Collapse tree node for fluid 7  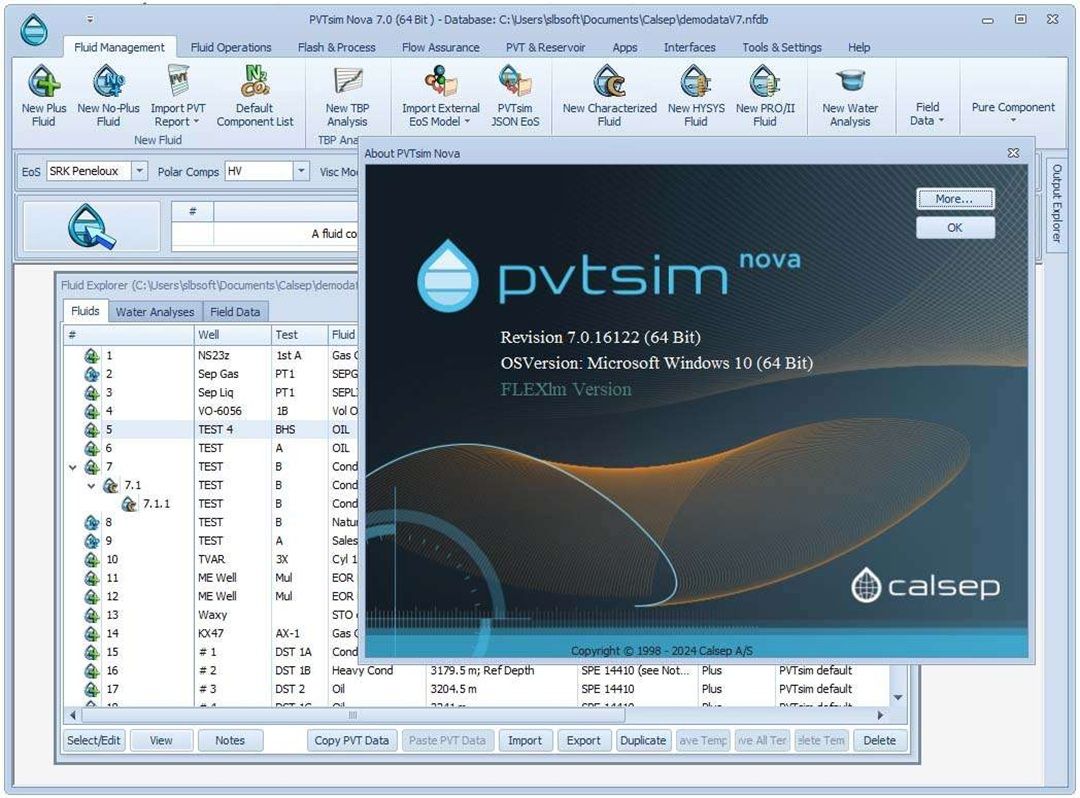(71, 466)
